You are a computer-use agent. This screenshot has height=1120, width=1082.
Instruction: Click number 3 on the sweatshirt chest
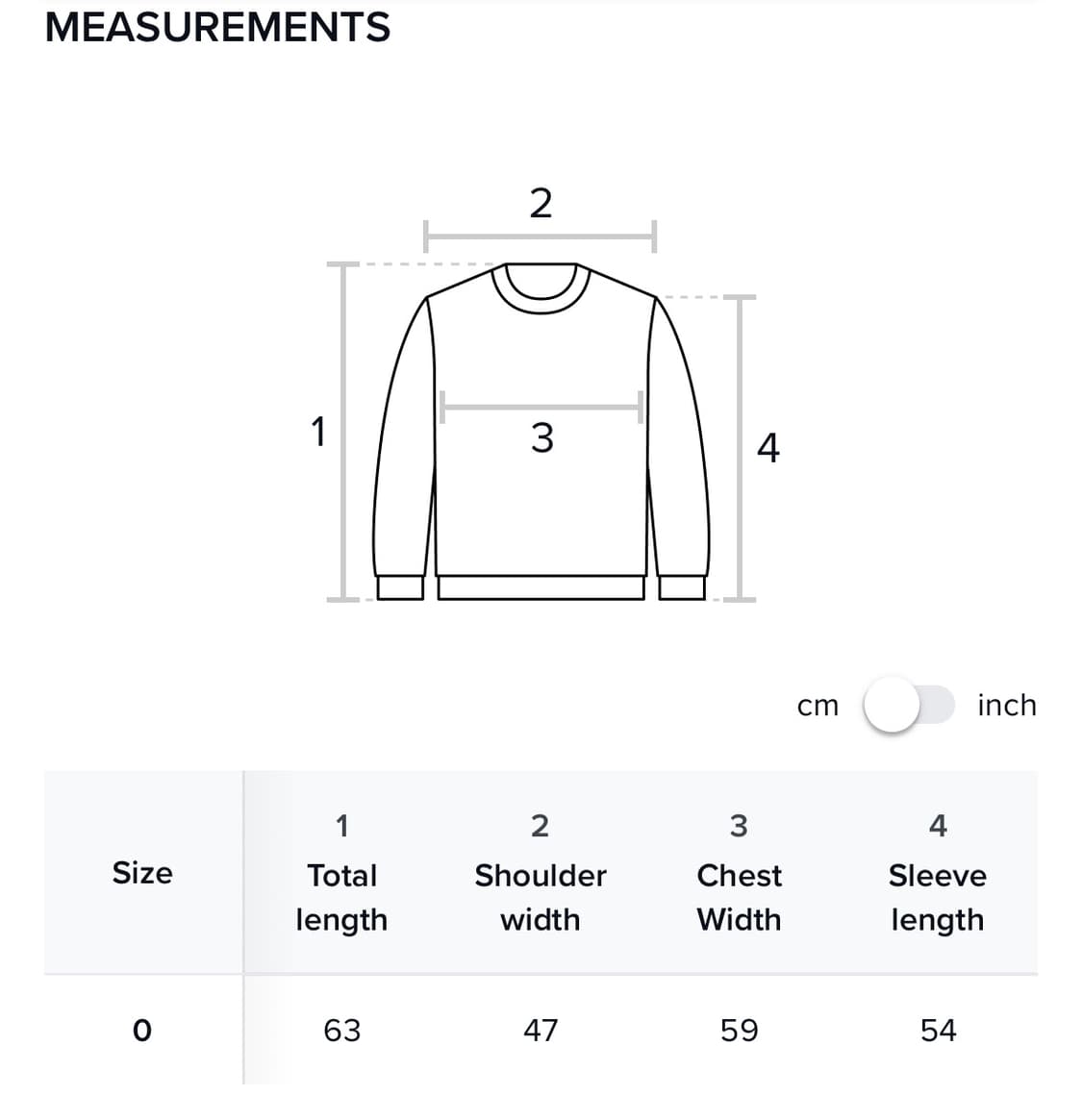[541, 437]
